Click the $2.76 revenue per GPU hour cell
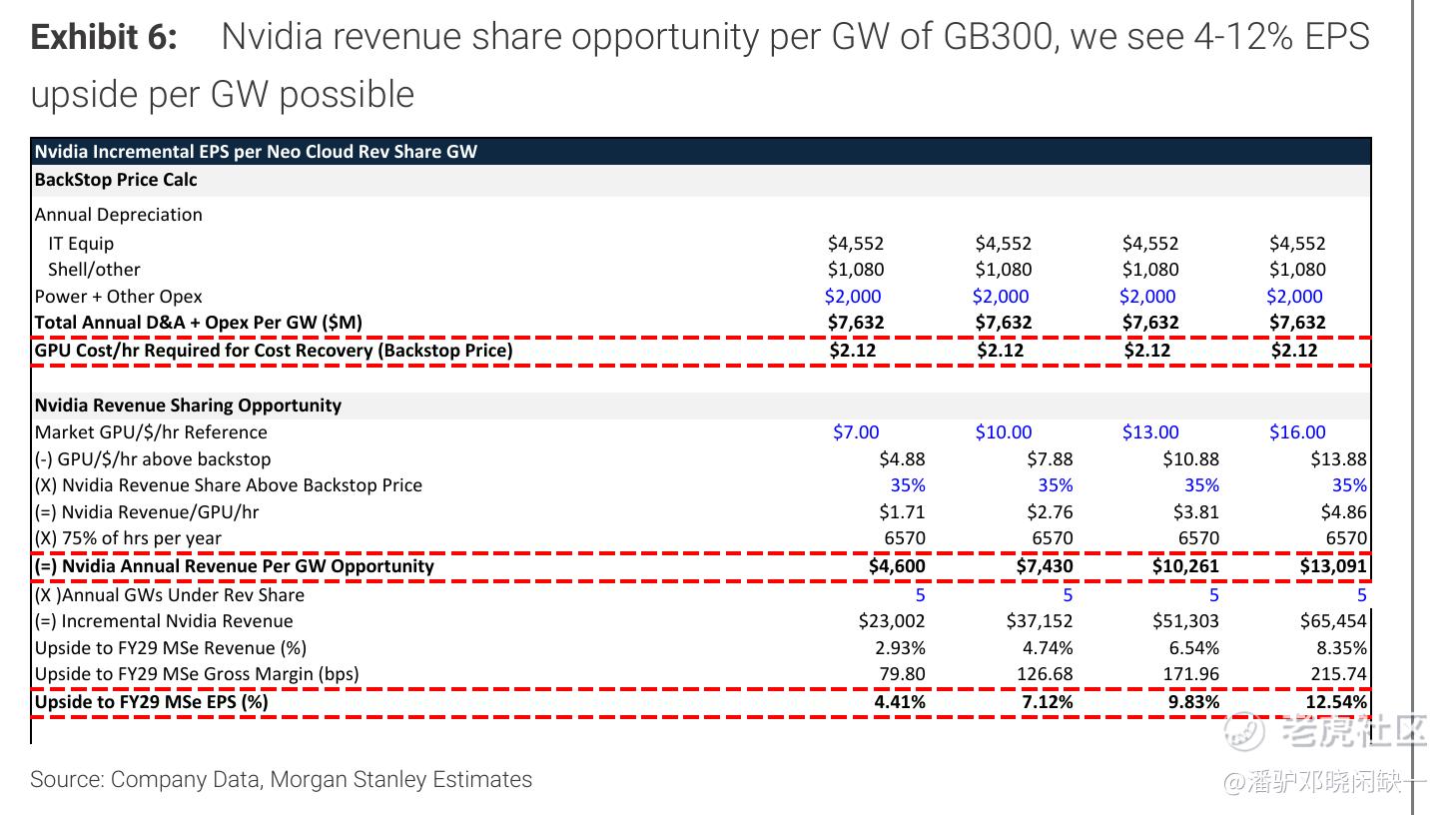The width and height of the screenshot is (1456, 815). pos(1050,512)
